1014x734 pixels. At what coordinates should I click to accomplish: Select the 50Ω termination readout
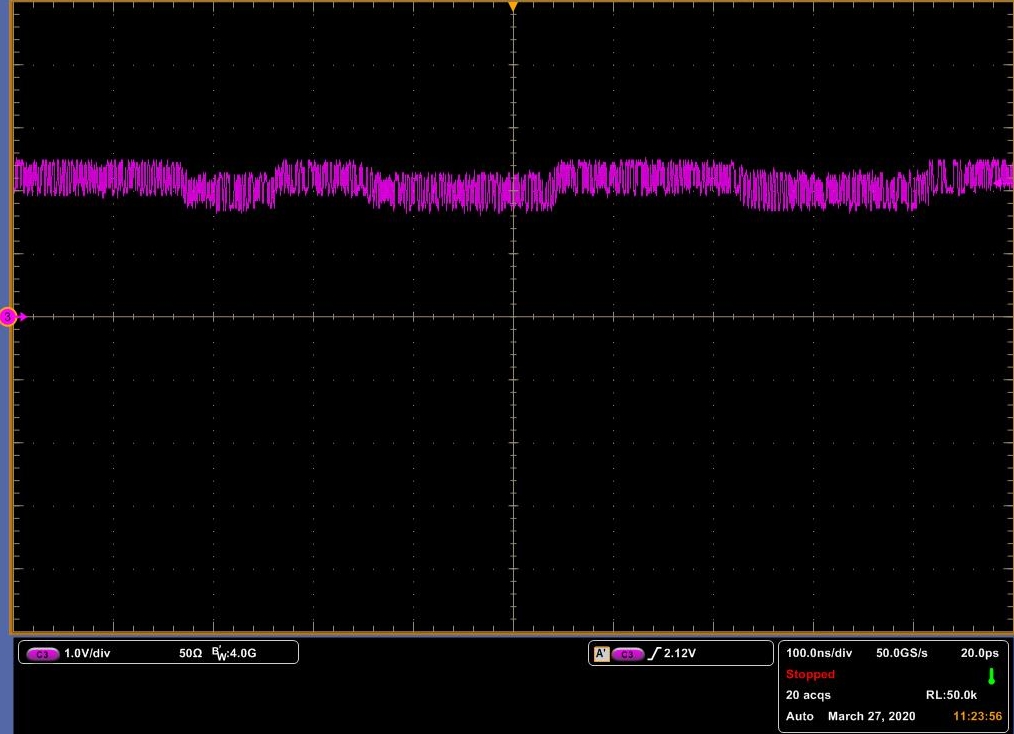(x=190, y=653)
